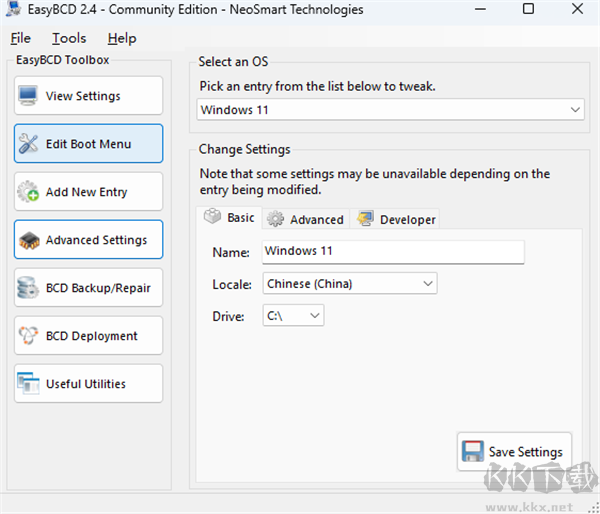Switch to the Developer tab

[x=396, y=219]
